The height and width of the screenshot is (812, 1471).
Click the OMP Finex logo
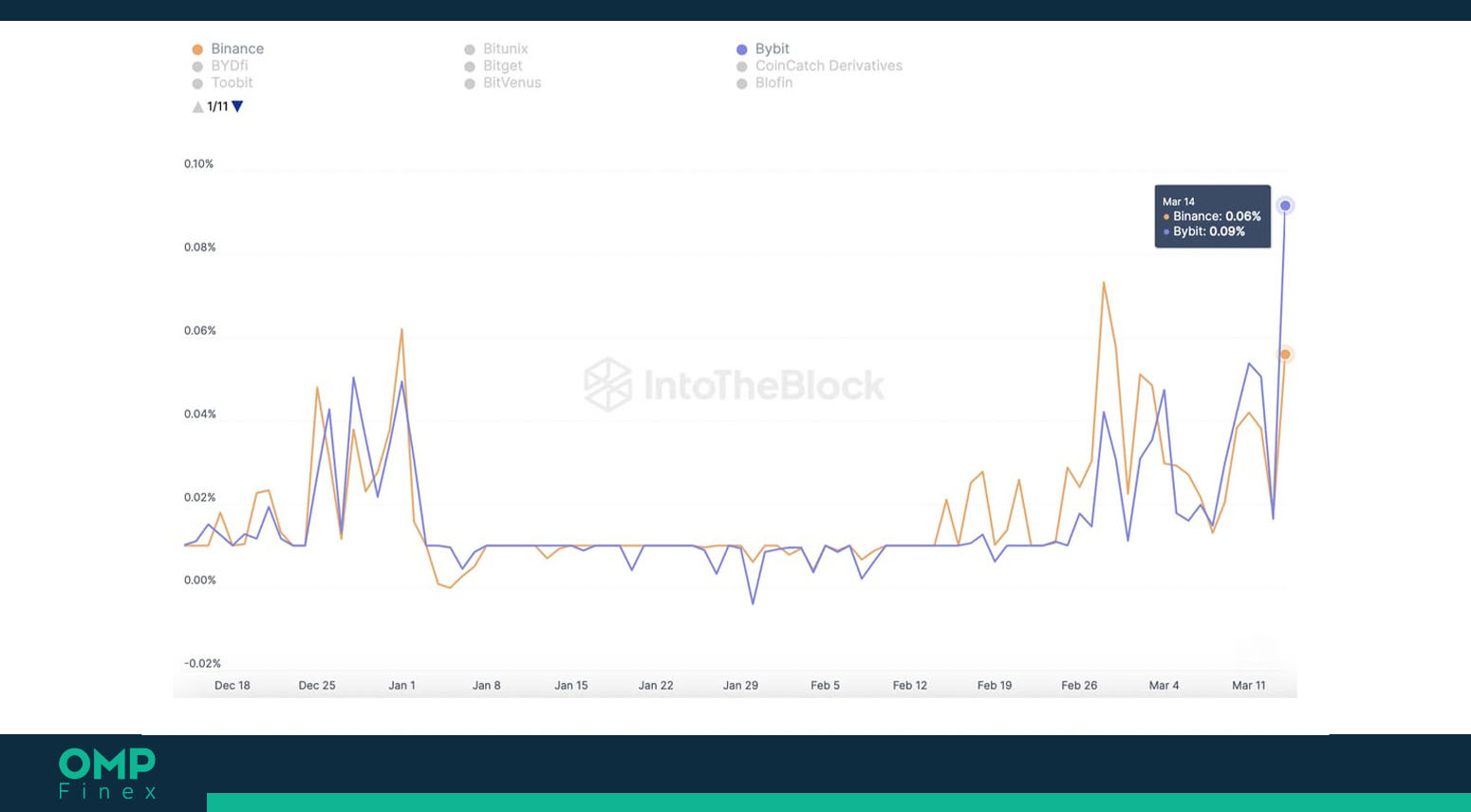107,773
